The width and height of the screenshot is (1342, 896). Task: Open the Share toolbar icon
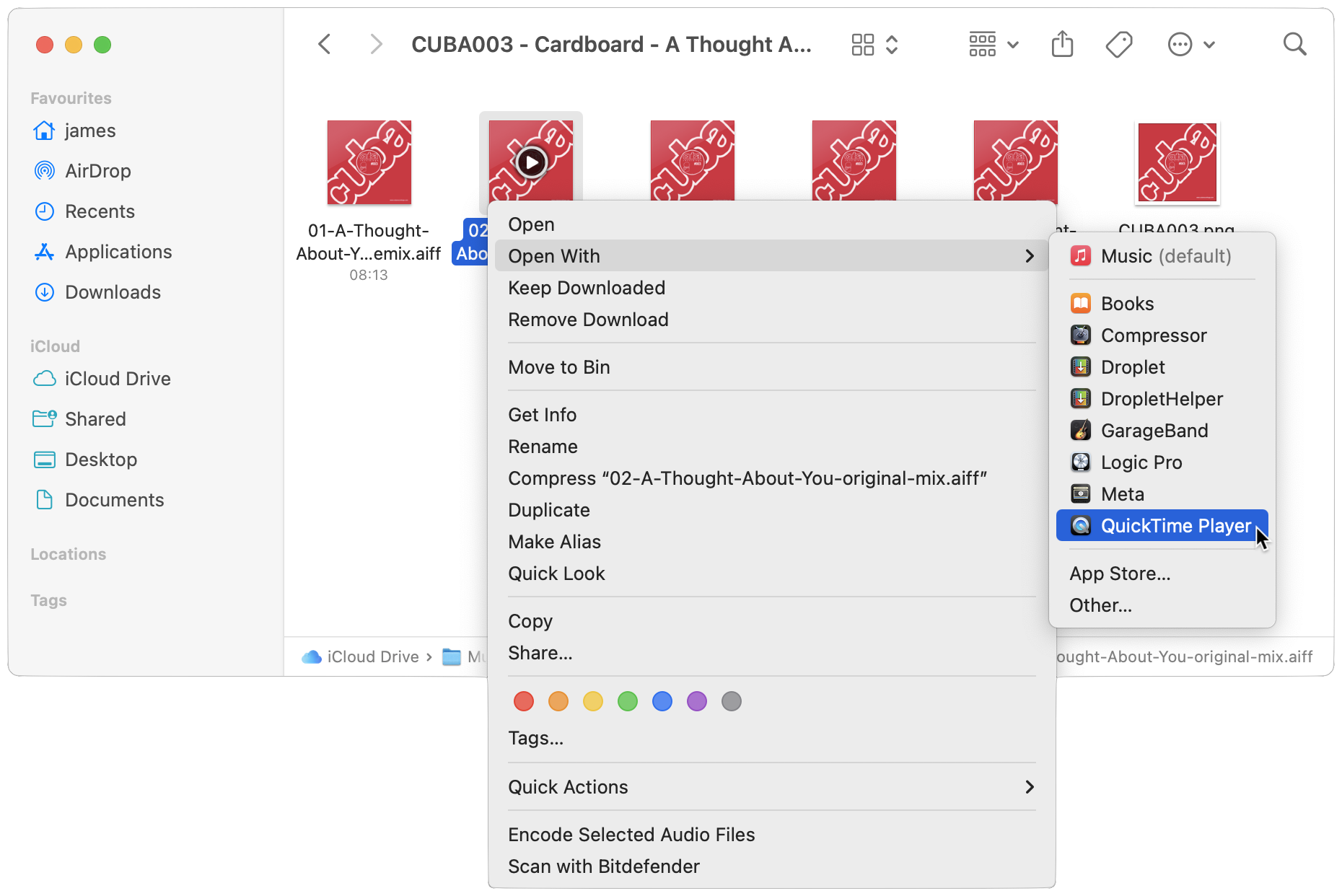[1062, 45]
